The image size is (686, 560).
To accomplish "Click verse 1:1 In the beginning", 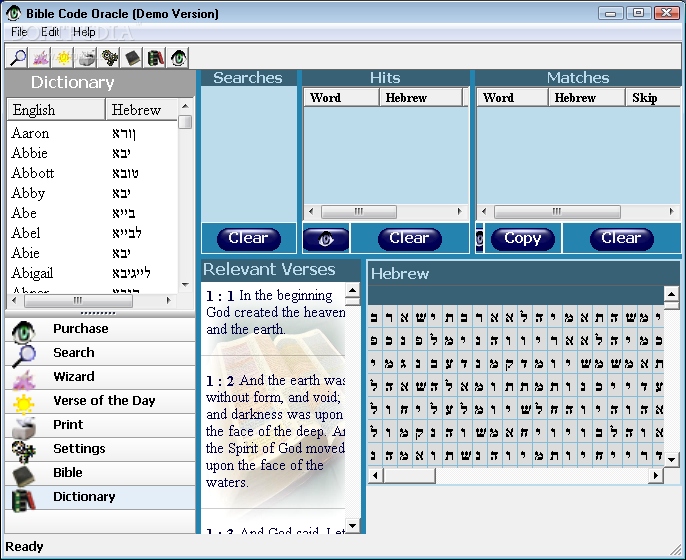I will [276, 312].
